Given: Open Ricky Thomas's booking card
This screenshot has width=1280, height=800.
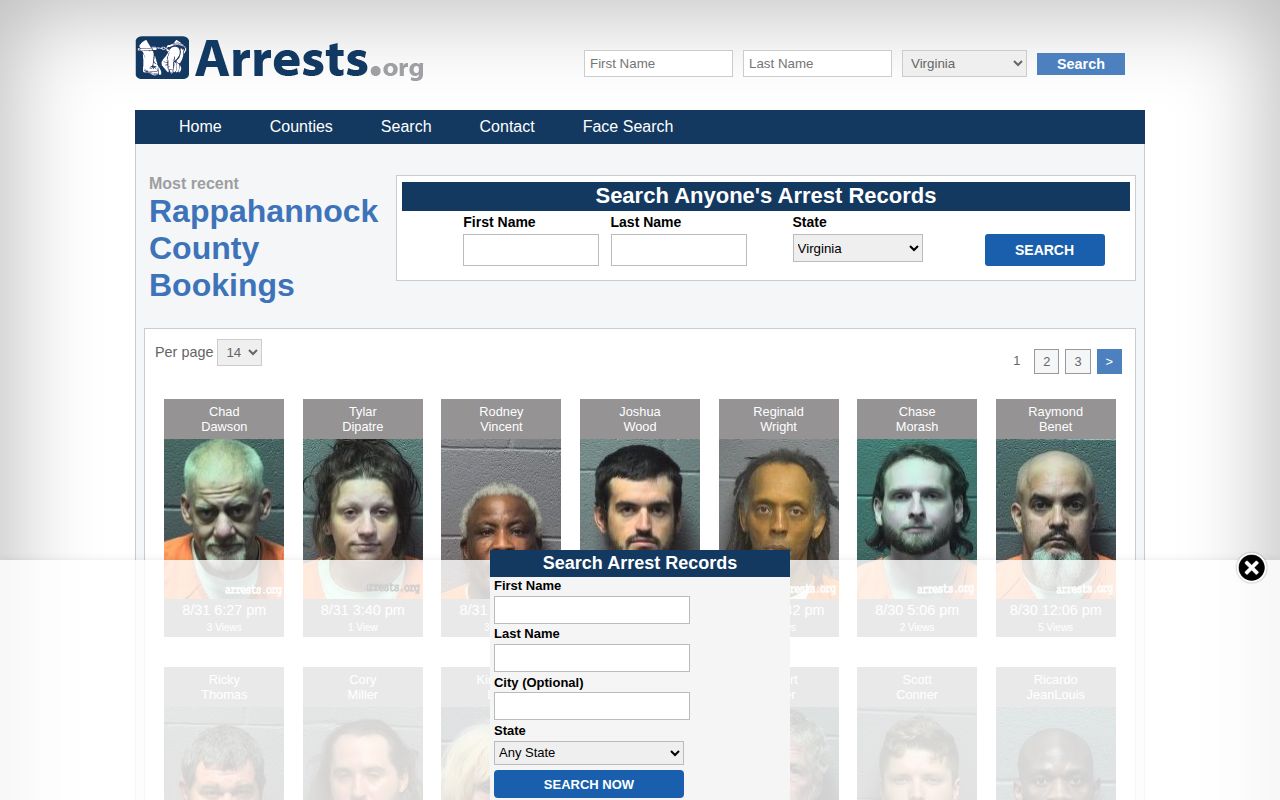Looking at the screenshot, I should (x=224, y=733).
